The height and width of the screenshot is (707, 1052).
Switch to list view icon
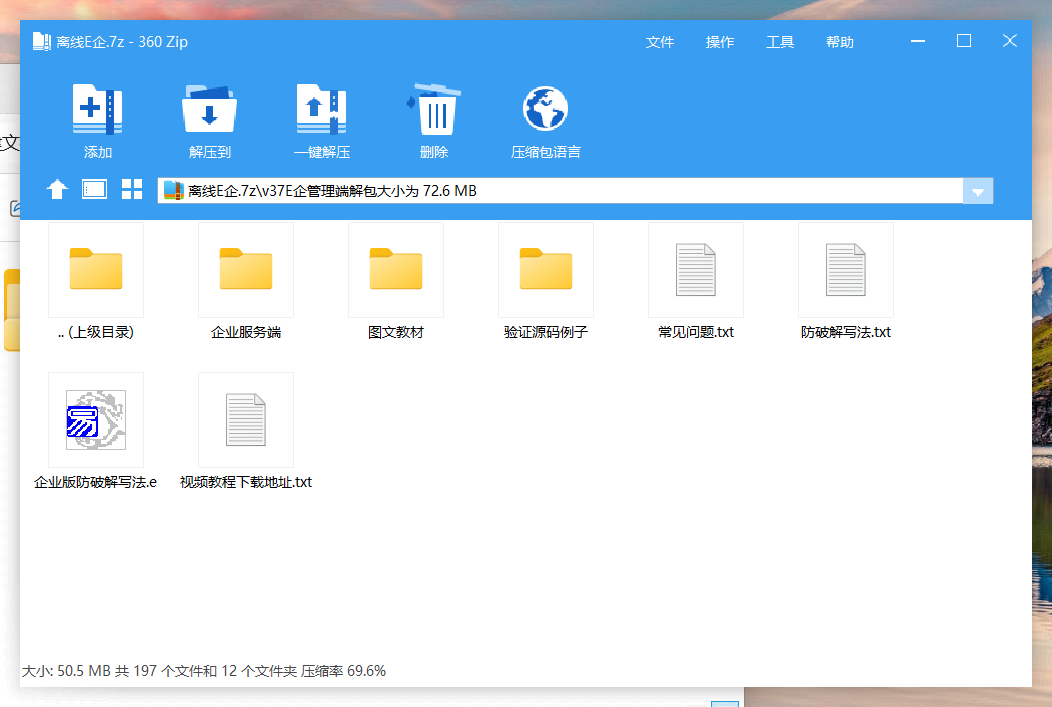click(95, 190)
